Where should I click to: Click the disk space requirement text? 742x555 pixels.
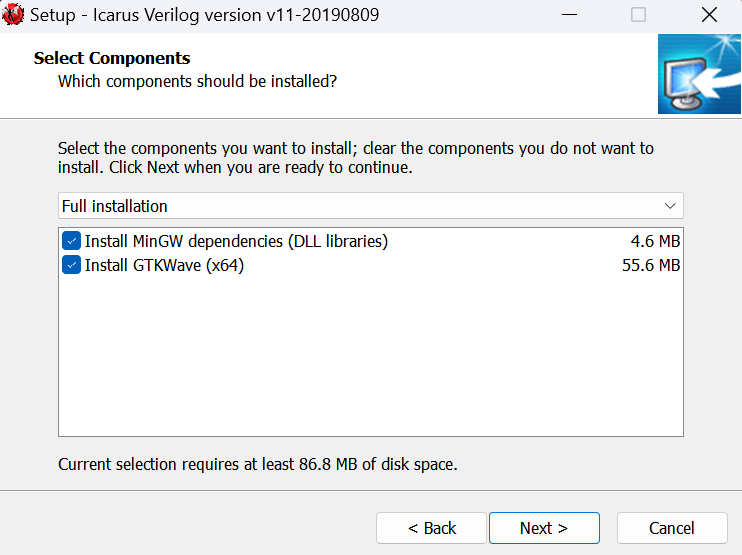point(257,464)
